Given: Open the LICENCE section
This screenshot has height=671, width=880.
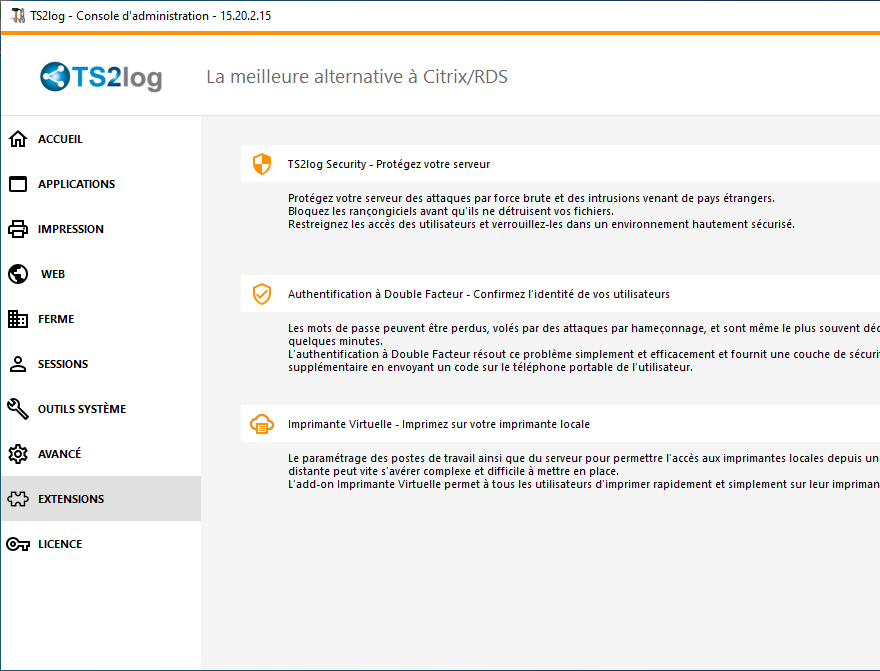Looking at the screenshot, I should coord(101,544).
